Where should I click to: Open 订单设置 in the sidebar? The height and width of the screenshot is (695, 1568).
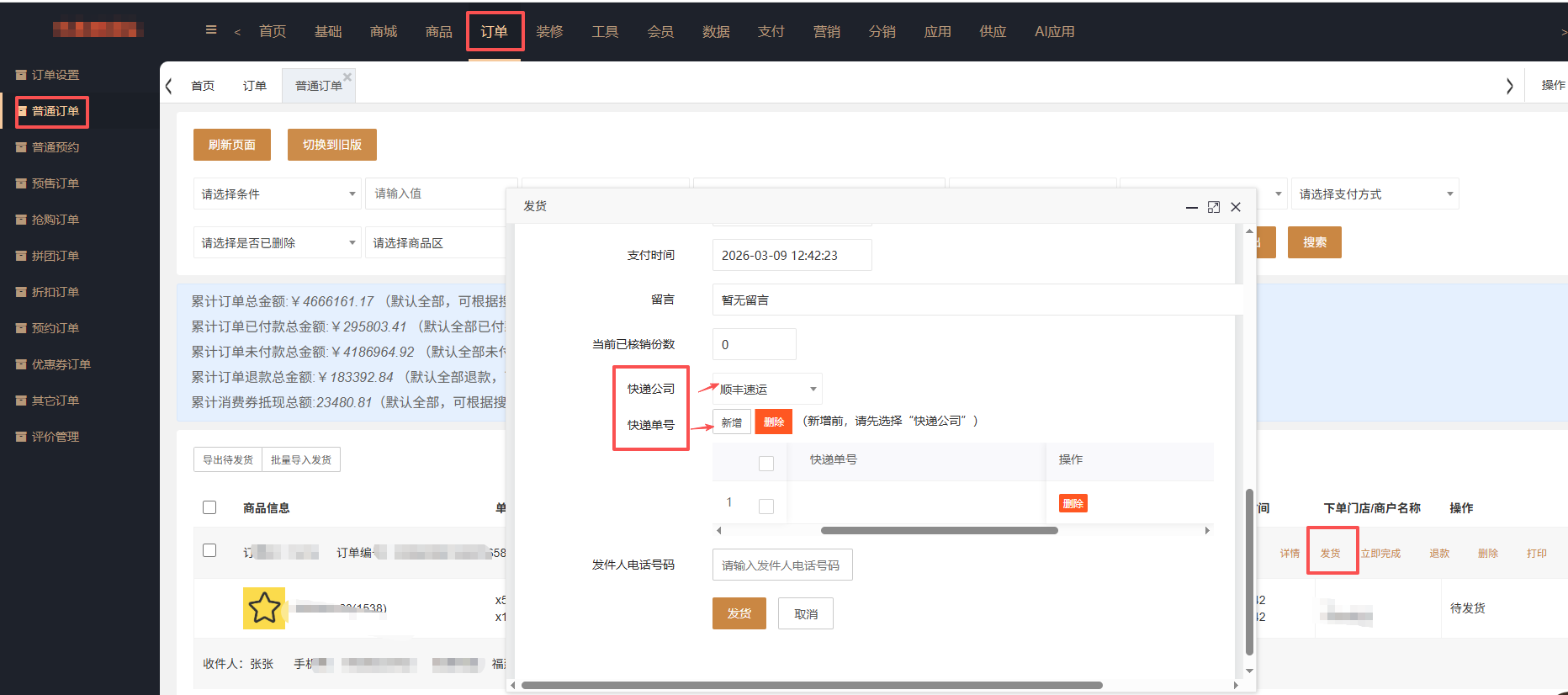coord(56,75)
